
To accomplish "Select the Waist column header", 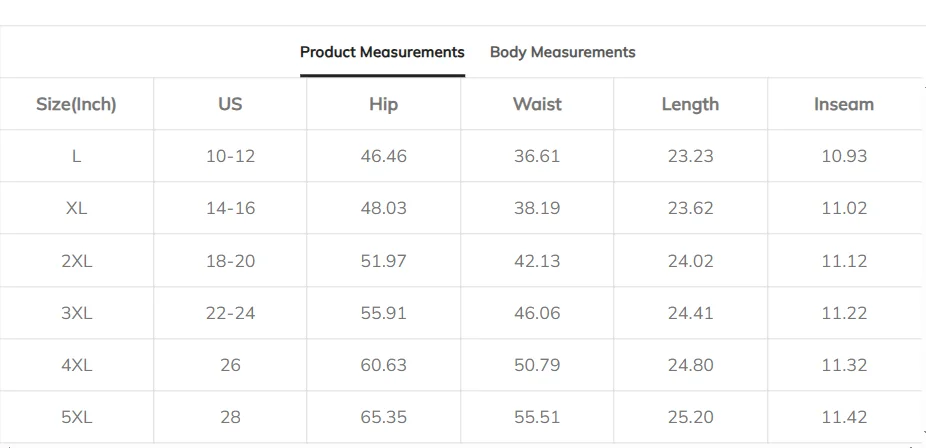I will [x=537, y=104].
